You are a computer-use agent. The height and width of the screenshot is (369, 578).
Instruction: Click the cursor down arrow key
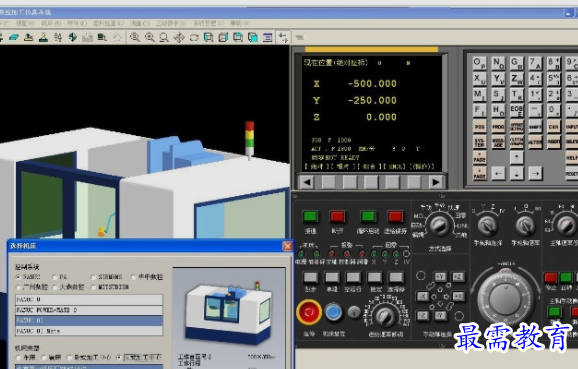(x=516, y=173)
